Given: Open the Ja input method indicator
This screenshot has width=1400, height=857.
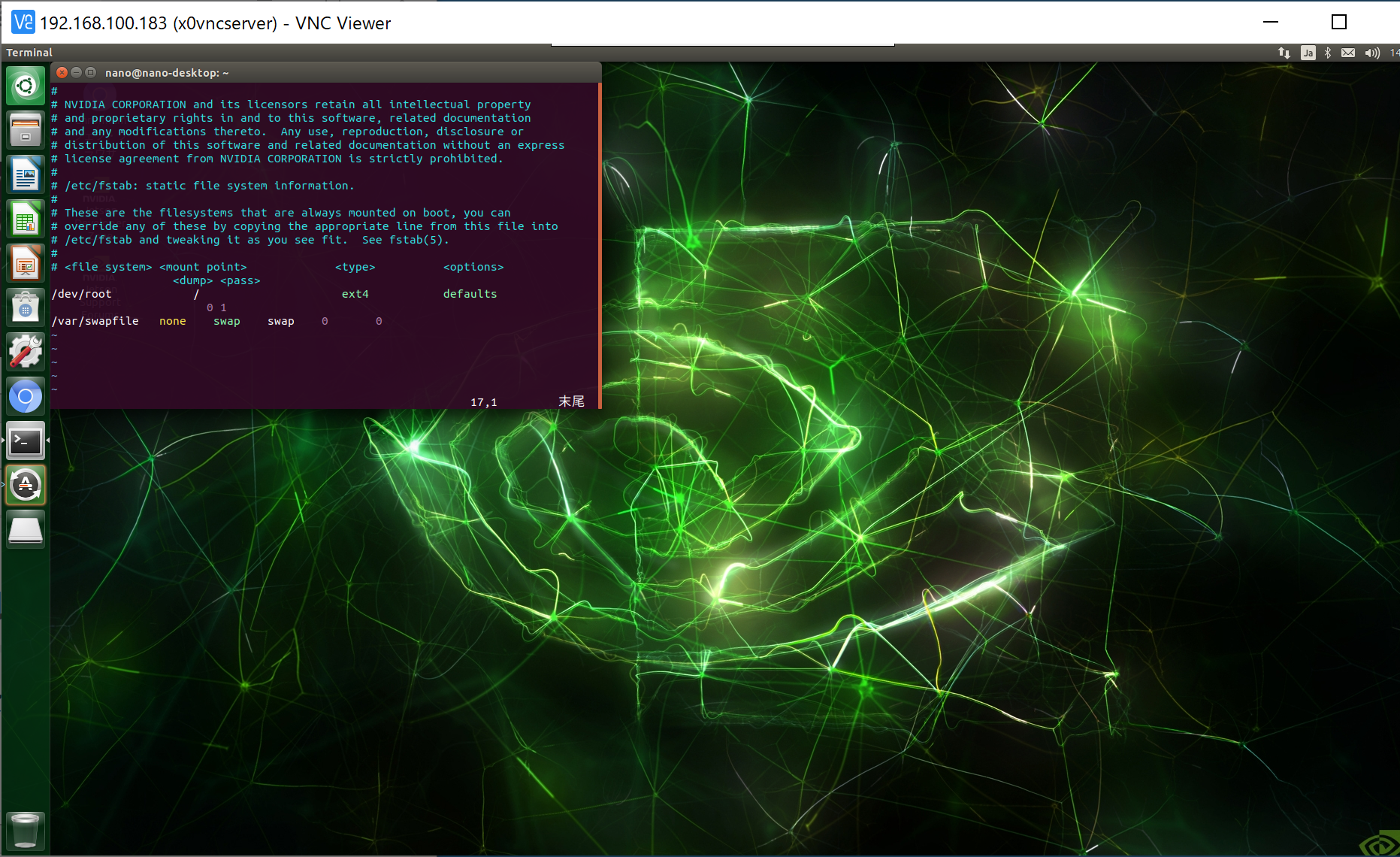Looking at the screenshot, I should (x=1308, y=53).
